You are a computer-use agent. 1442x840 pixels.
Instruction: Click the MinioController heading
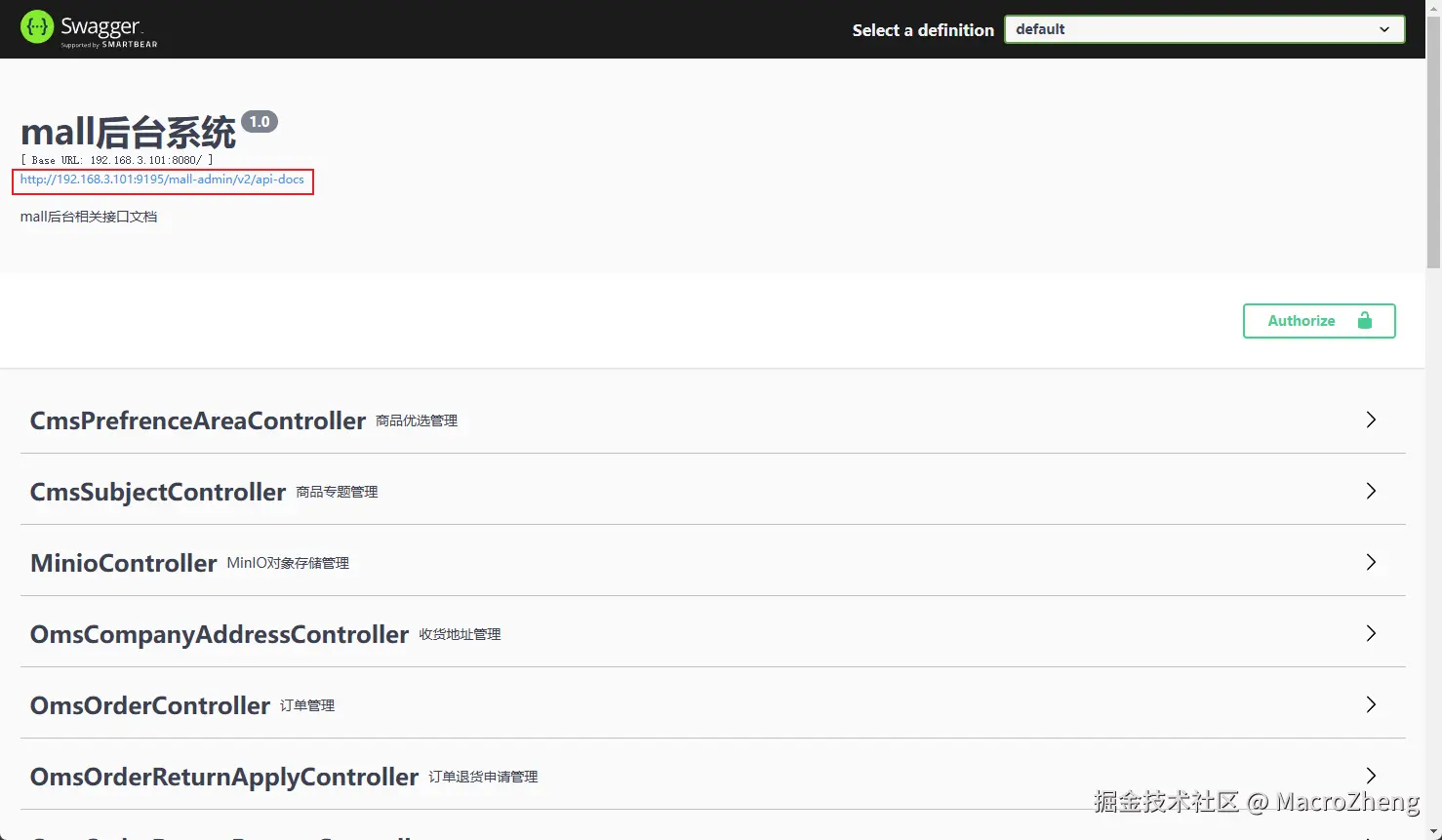124,563
